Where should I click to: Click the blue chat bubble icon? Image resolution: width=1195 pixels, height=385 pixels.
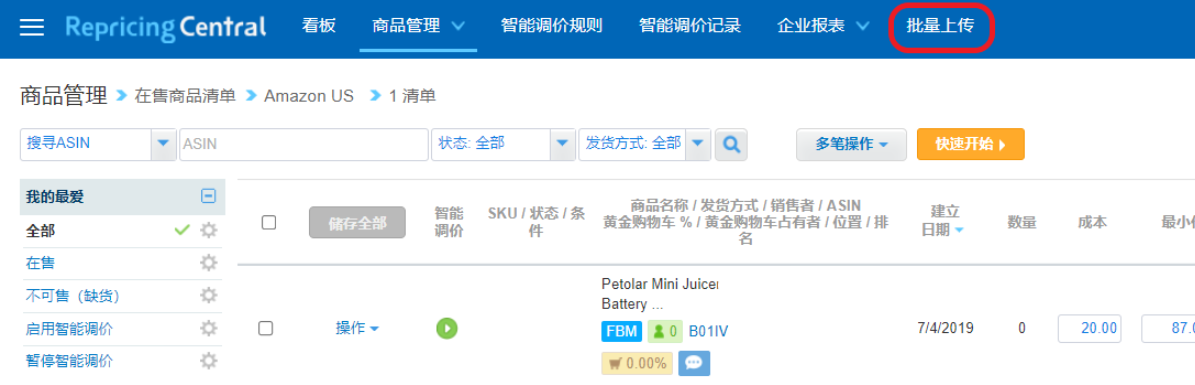tap(694, 364)
